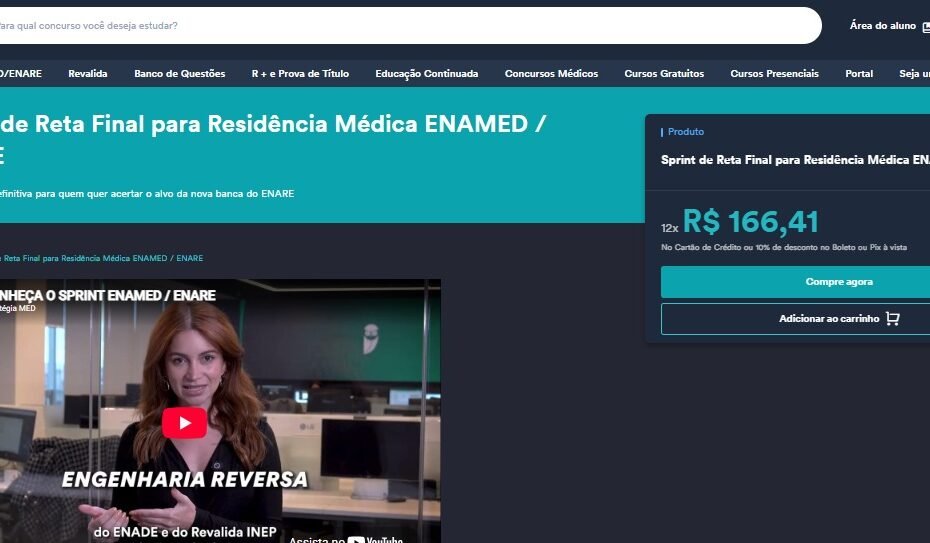Open the Revalida menu item
The image size is (930, 543).
pyautogui.click(x=88, y=74)
